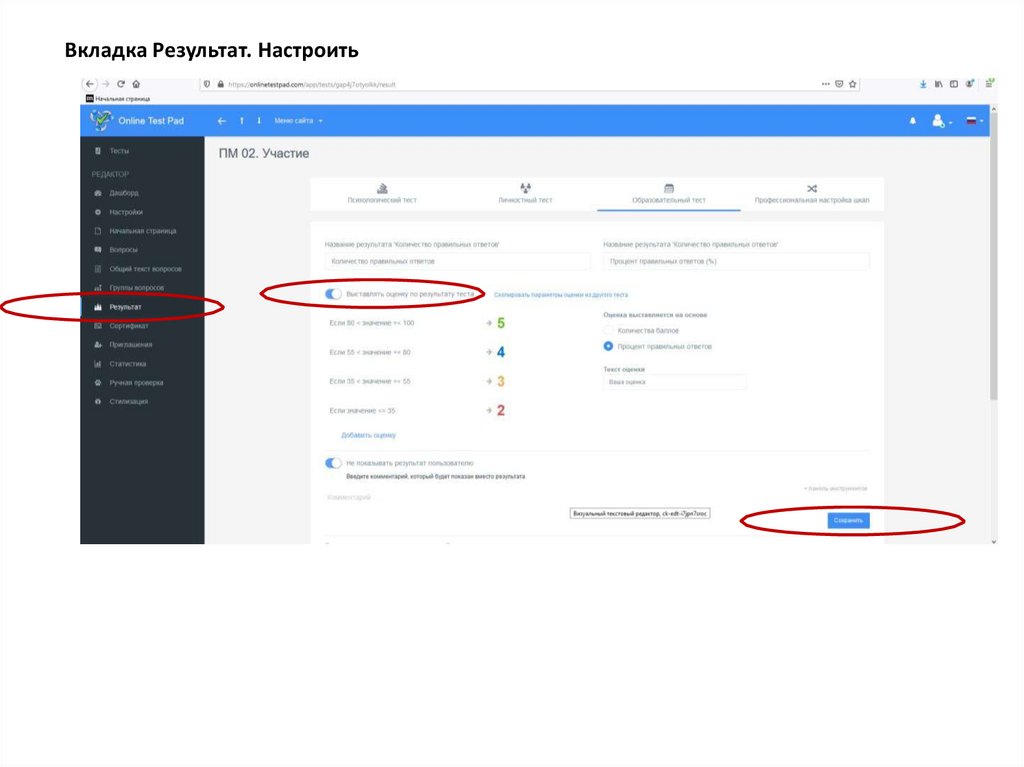
Task: Click the Настройки gear icon in sidebar
Action: point(98,212)
